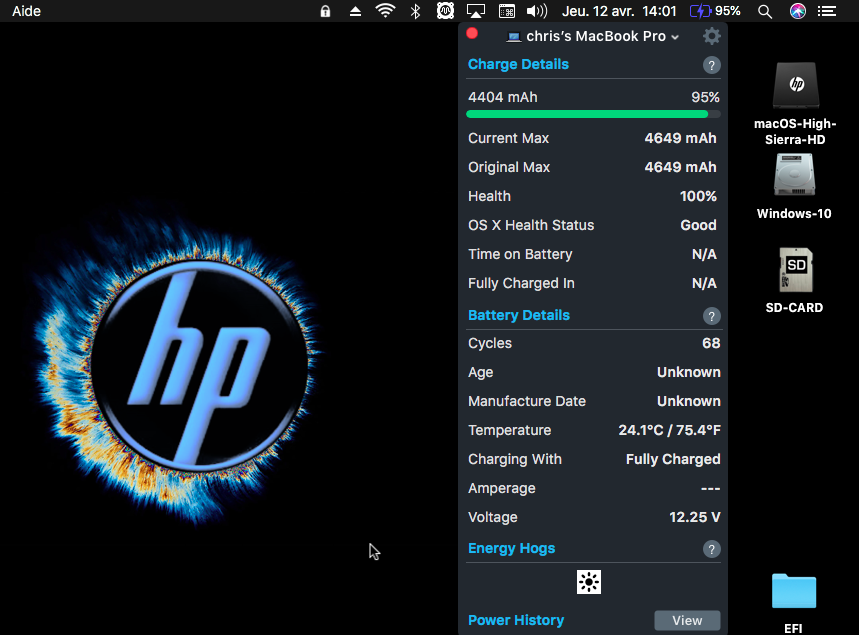Click the battery 95% menu bar icon
This screenshot has height=635, width=859.
click(x=715, y=11)
